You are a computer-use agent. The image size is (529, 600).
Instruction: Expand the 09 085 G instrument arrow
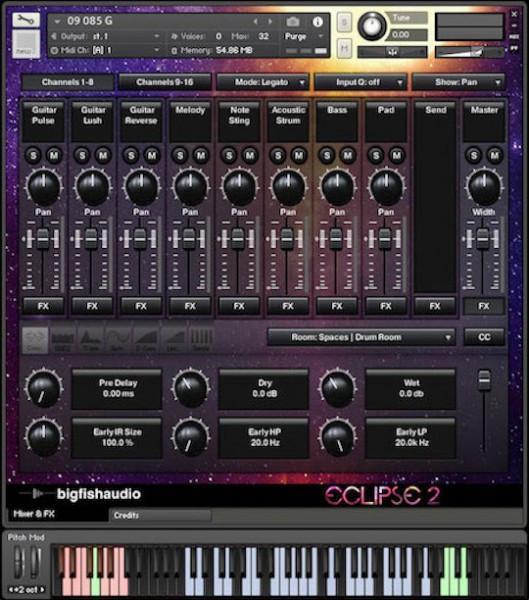[57, 22]
